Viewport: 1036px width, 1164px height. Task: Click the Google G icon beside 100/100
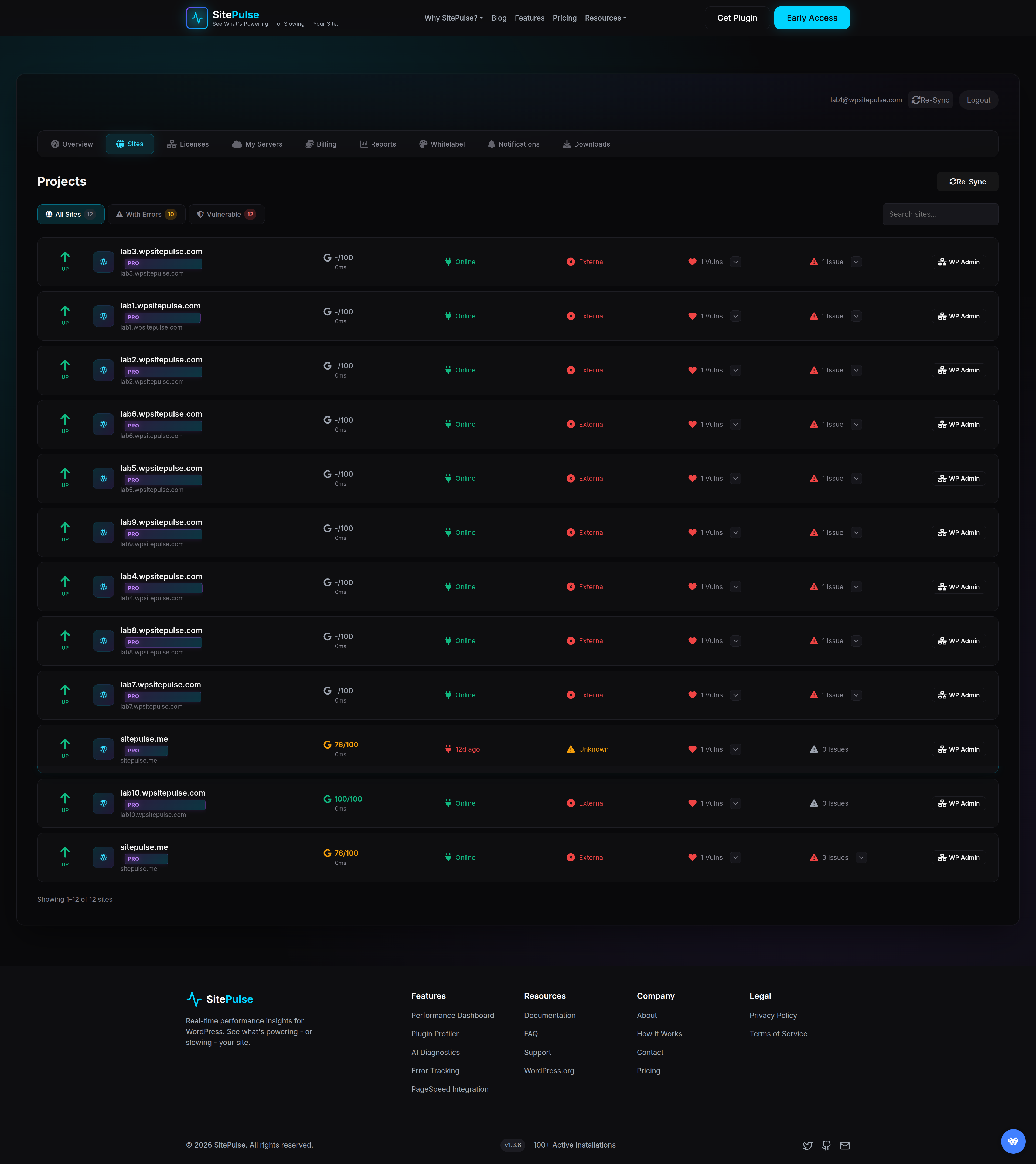click(327, 799)
